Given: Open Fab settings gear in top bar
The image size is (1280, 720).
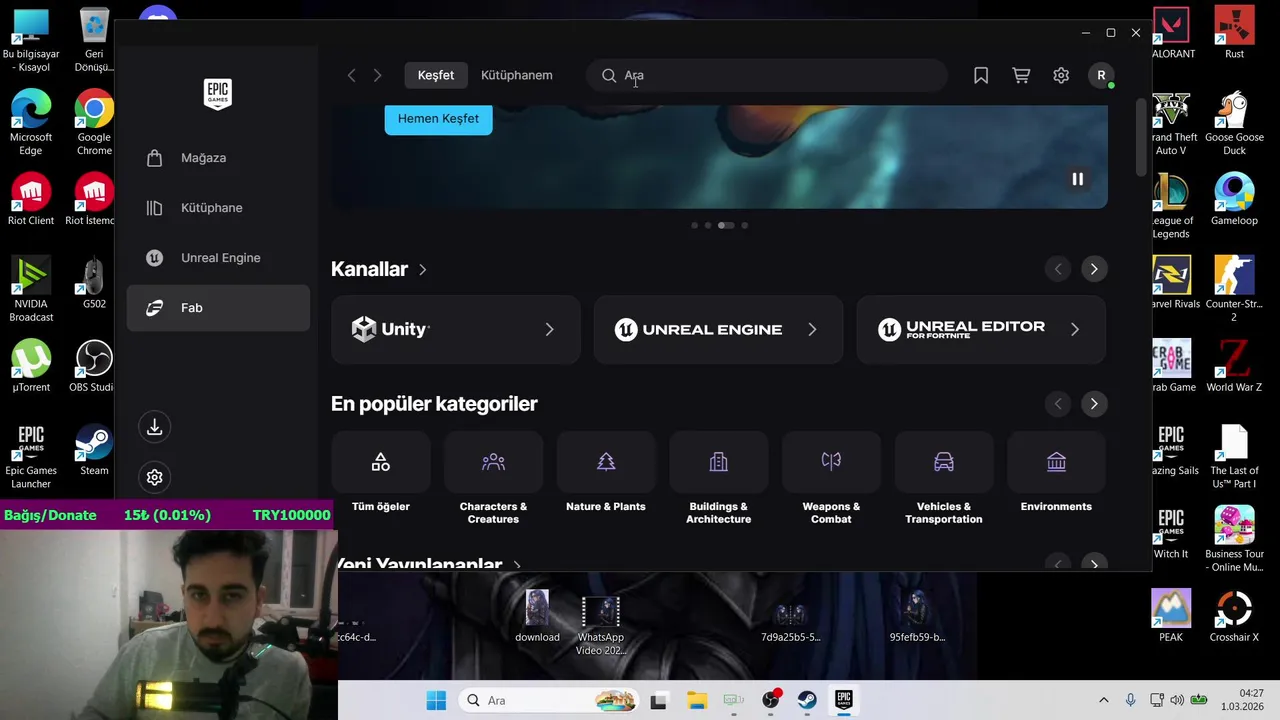Looking at the screenshot, I should pos(1061,75).
